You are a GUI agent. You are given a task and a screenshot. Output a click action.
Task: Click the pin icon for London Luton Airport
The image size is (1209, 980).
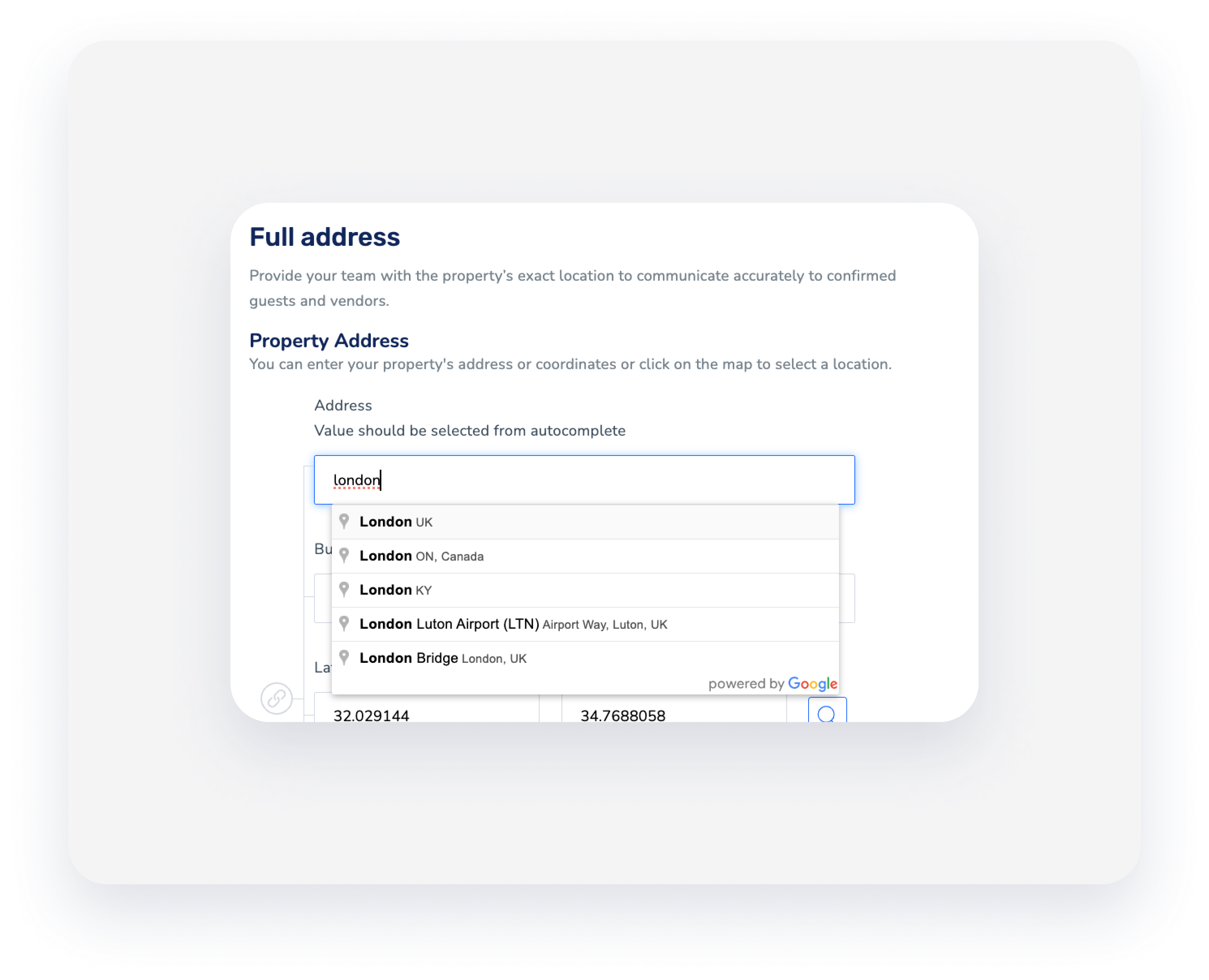345,623
